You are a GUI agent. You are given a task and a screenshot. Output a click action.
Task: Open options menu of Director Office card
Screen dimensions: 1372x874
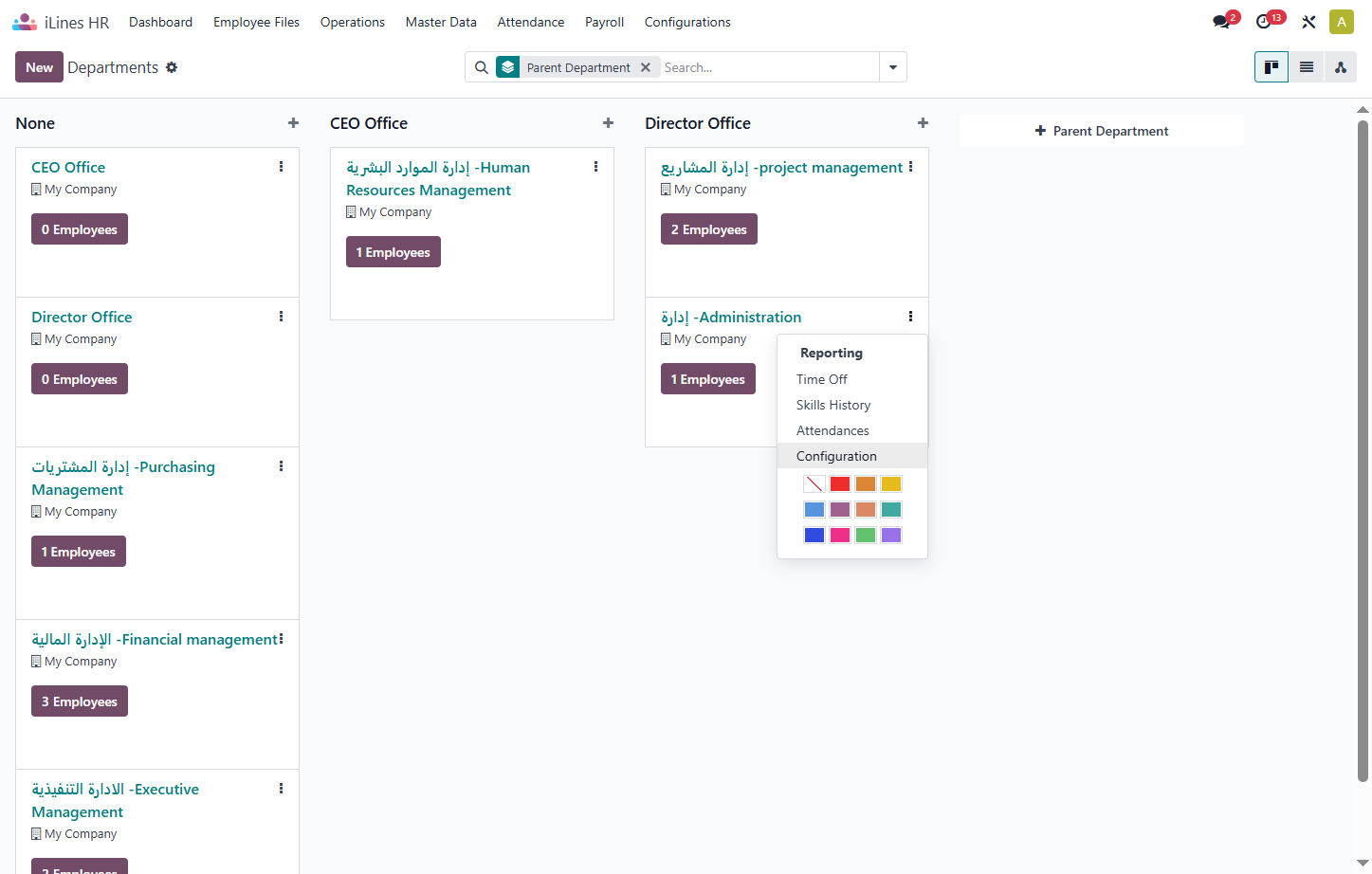pos(281,317)
